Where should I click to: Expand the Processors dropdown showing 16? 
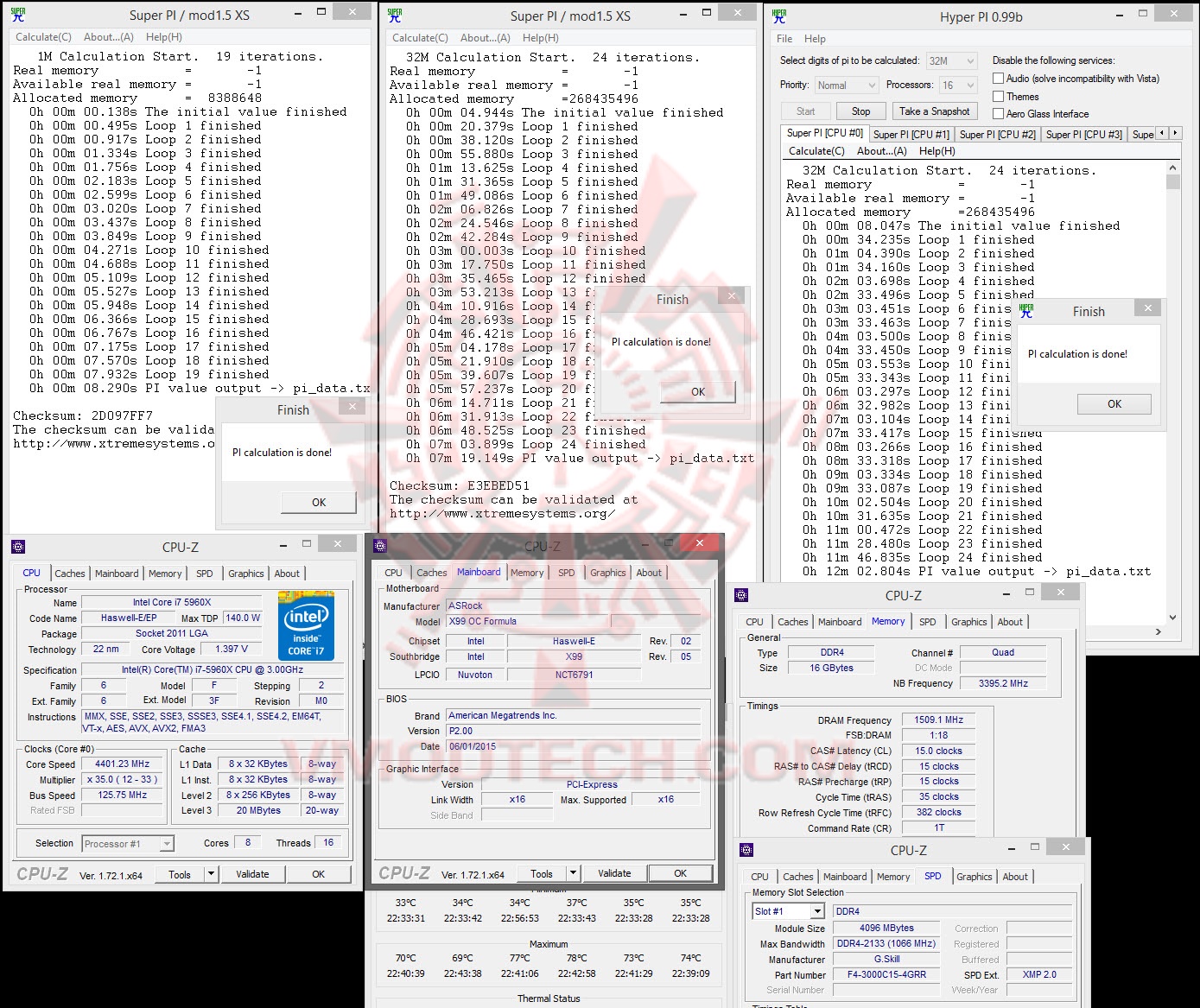(958, 86)
